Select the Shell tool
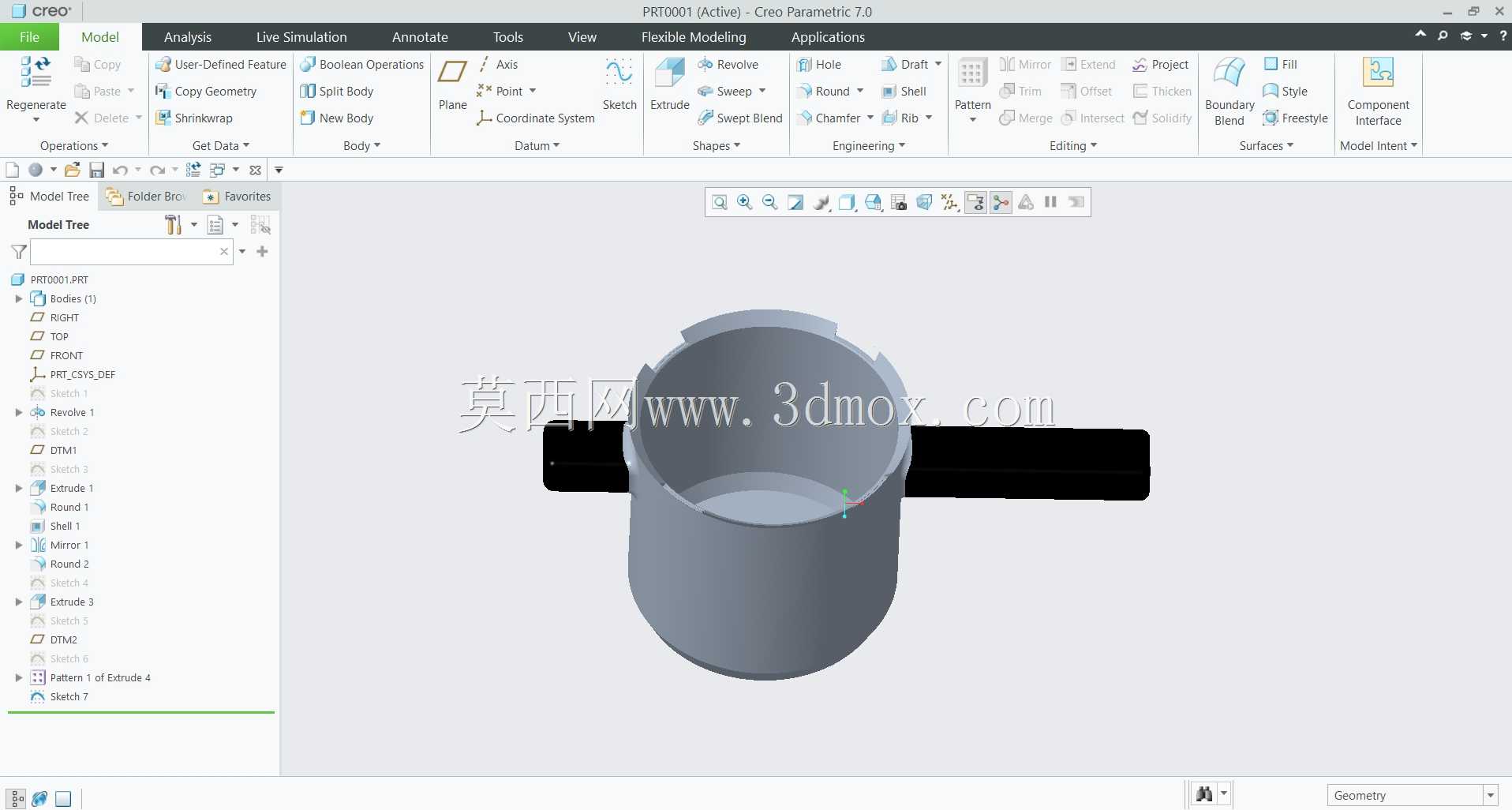Viewport: 1512px width, 810px height. tap(904, 92)
